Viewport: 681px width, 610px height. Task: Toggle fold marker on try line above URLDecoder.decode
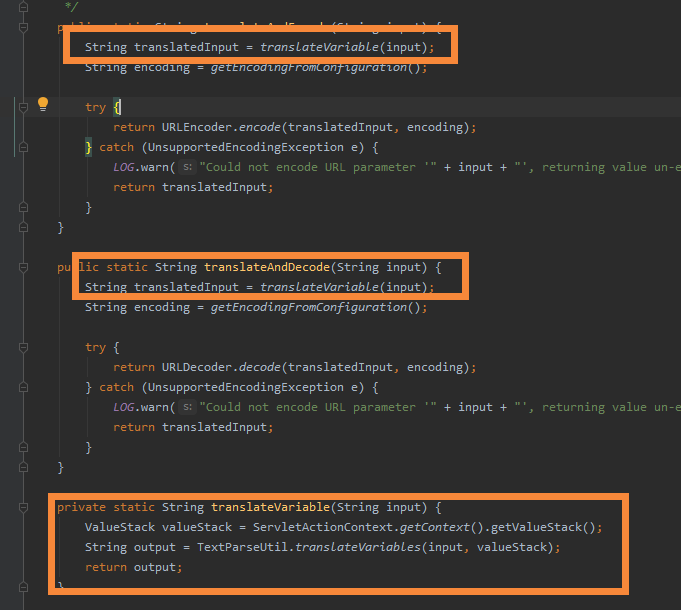pyautogui.click(x=23, y=347)
